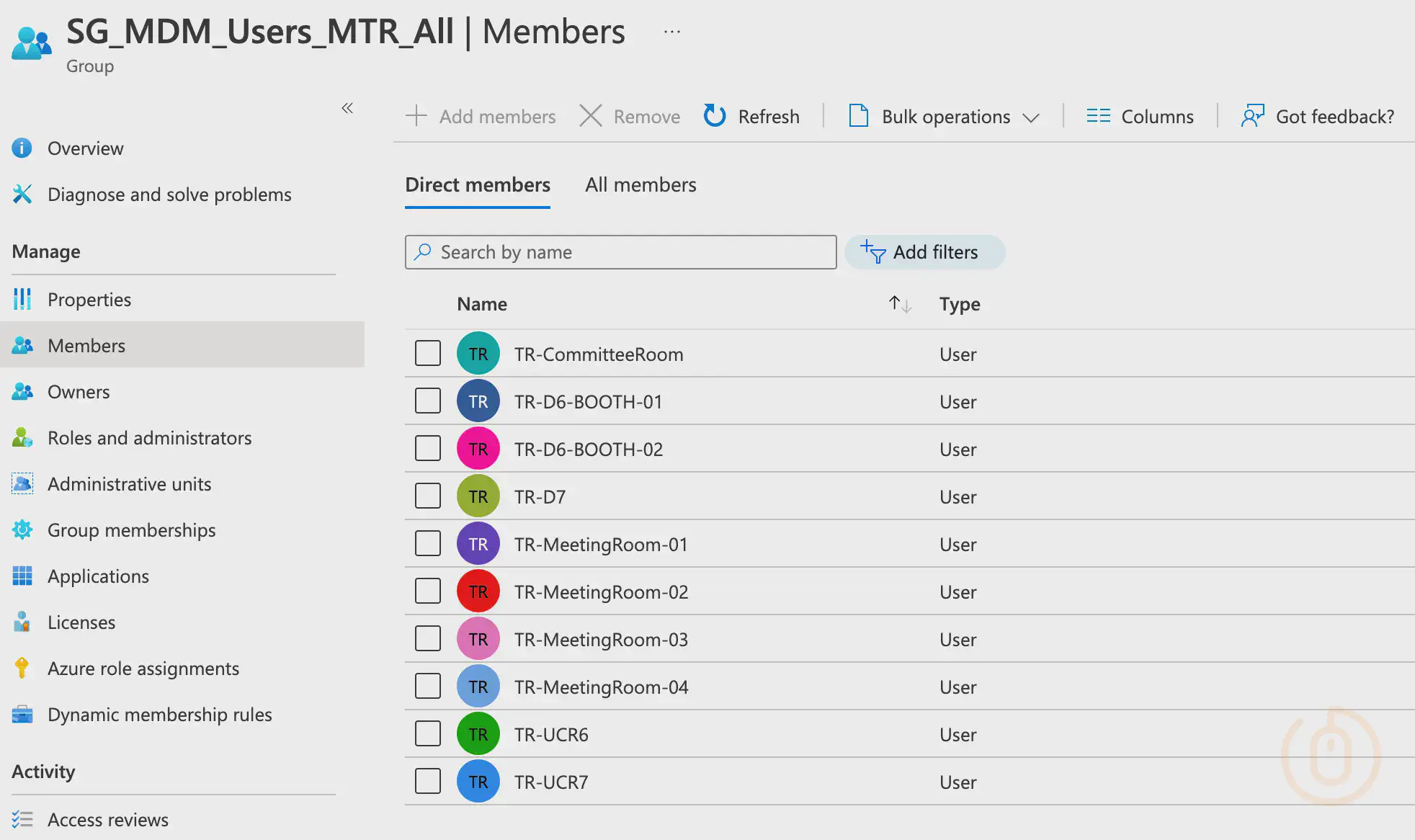Select the TR-CommitteeRoom checkbox

click(x=428, y=353)
